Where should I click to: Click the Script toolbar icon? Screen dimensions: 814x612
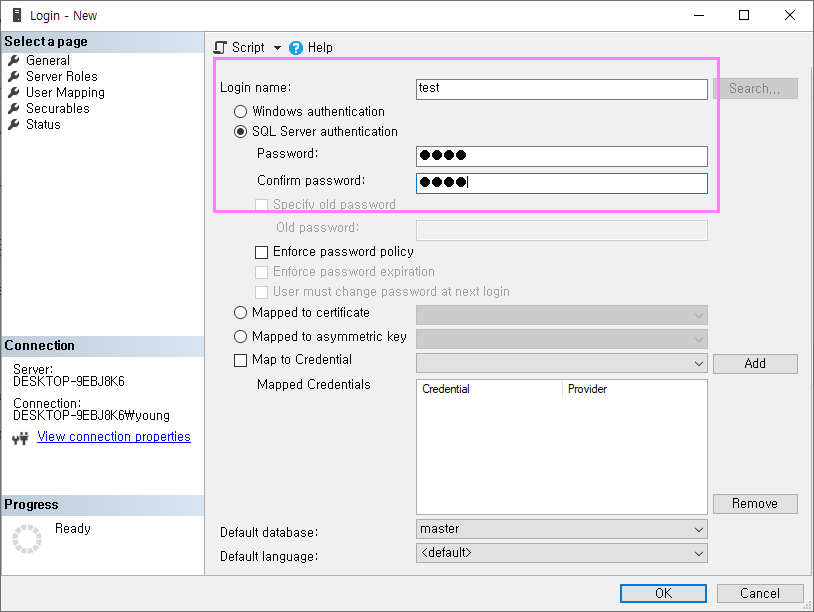(x=220, y=48)
